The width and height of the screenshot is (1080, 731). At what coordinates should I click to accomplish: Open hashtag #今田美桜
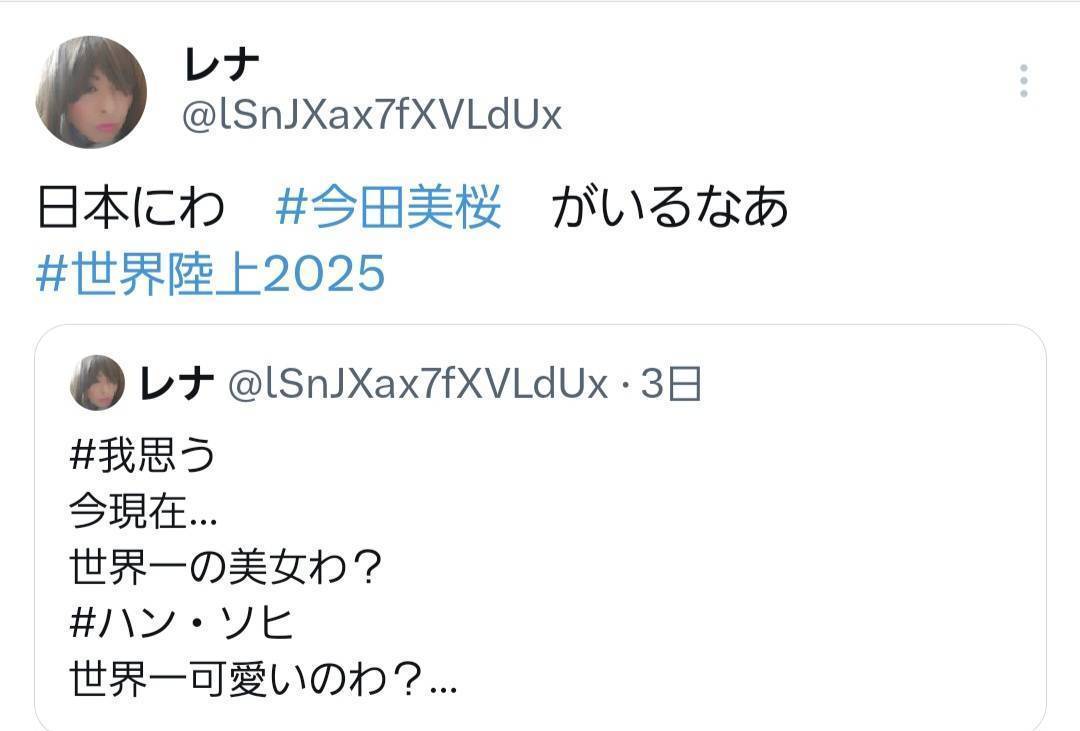coord(388,207)
